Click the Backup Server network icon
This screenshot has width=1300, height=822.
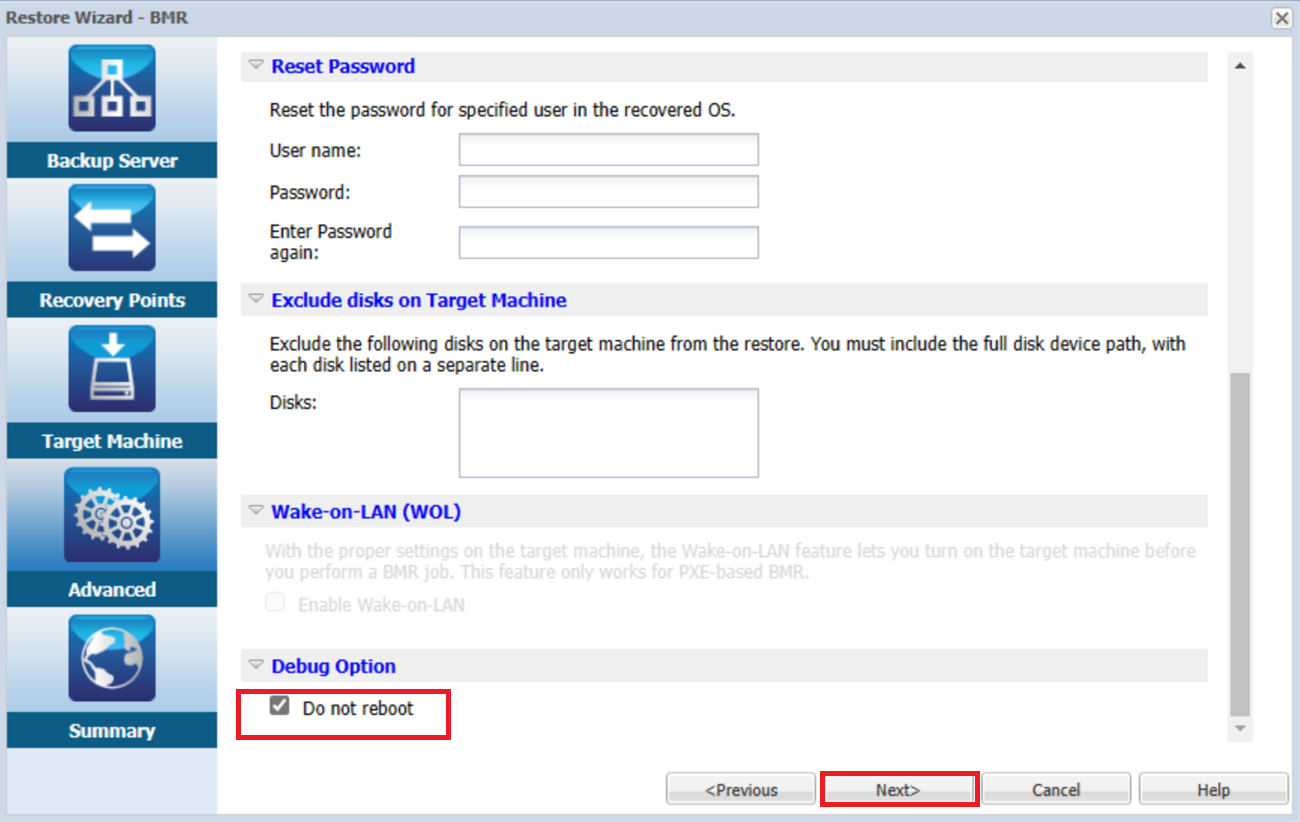point(112,89)
